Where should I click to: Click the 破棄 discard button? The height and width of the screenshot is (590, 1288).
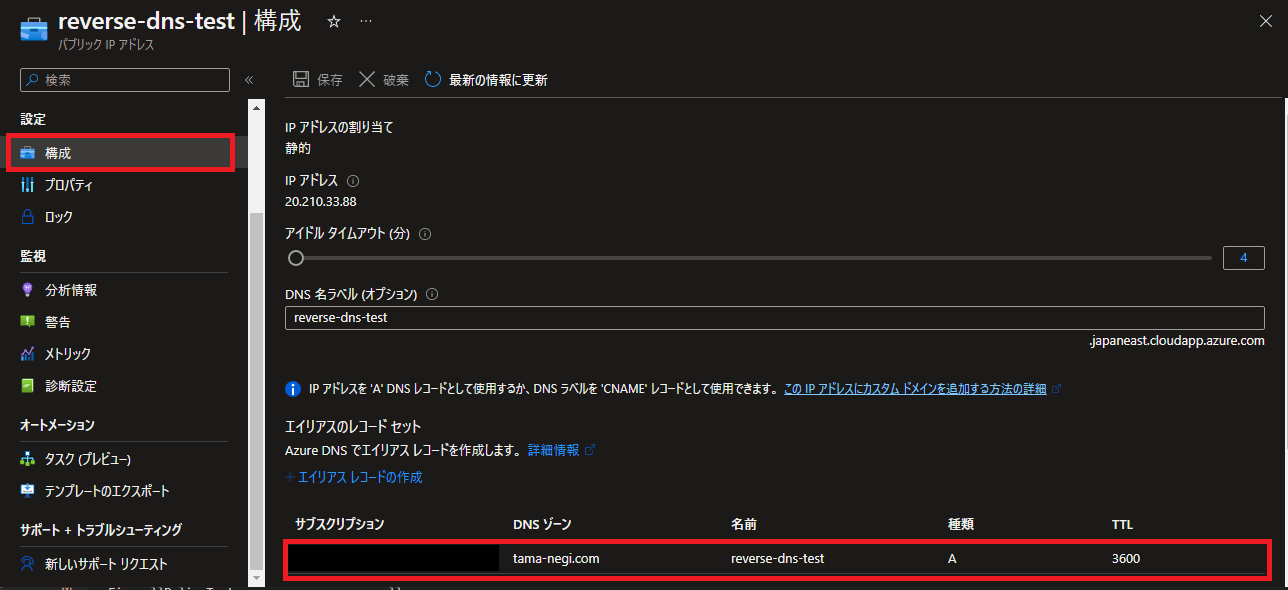pos(384,80)
